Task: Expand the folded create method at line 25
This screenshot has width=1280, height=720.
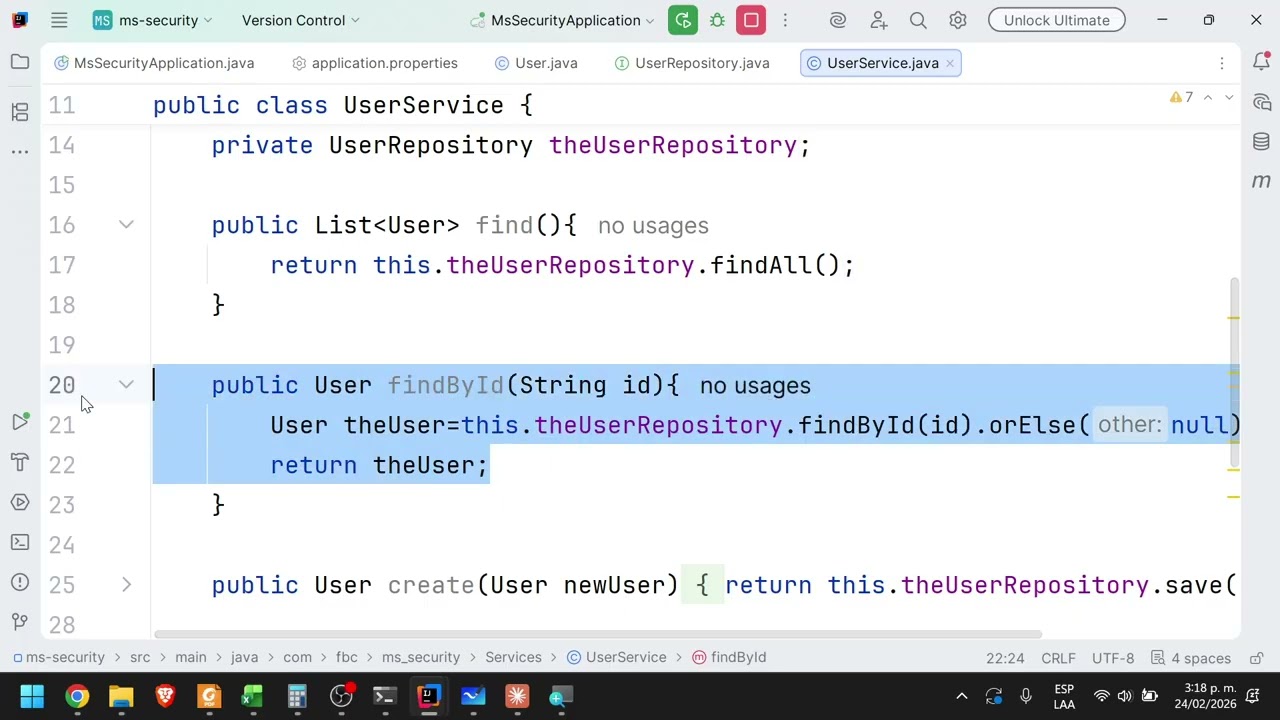Action: 126,585
